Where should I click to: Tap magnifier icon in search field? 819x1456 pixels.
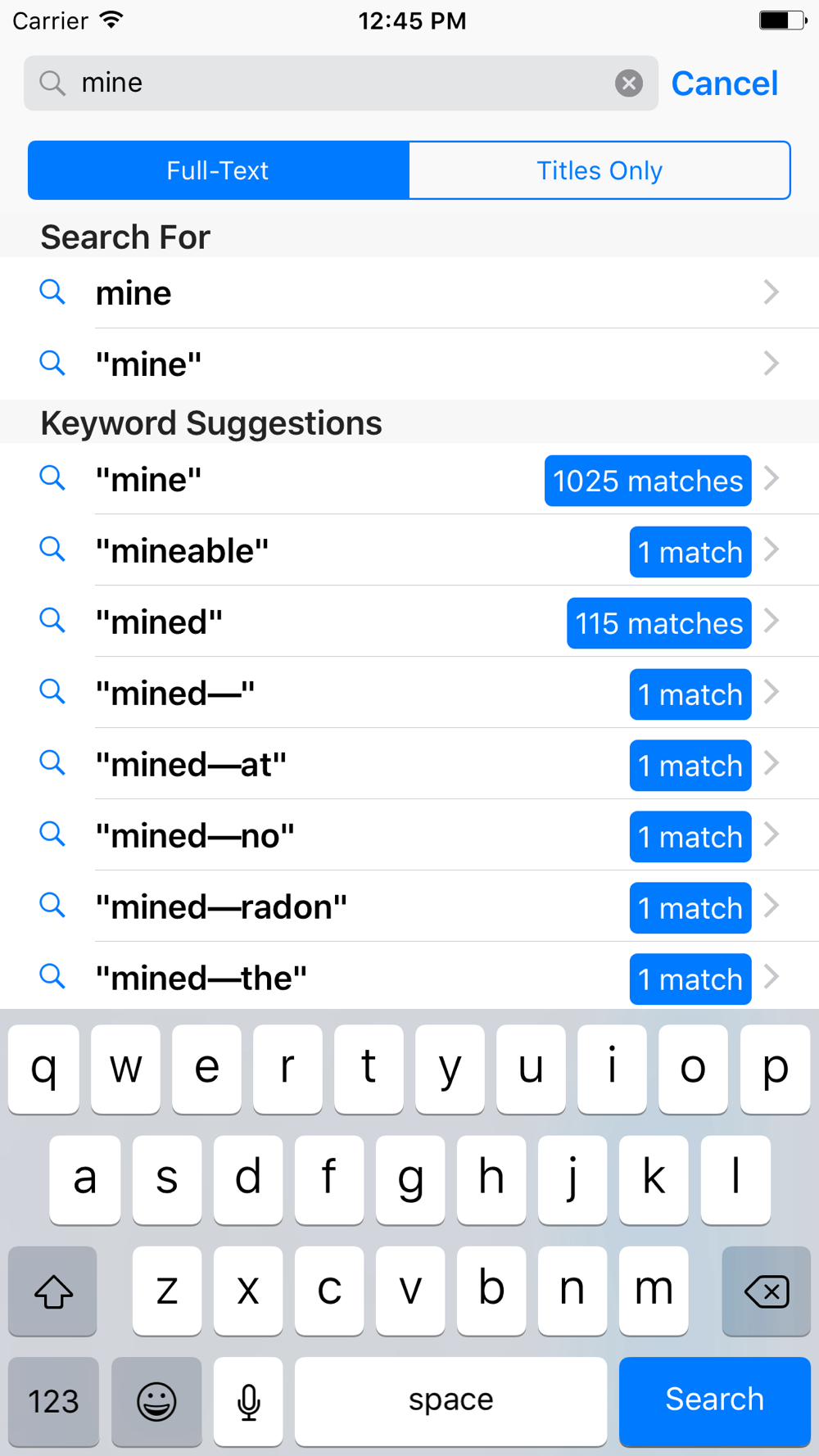[x=52, y=83]
